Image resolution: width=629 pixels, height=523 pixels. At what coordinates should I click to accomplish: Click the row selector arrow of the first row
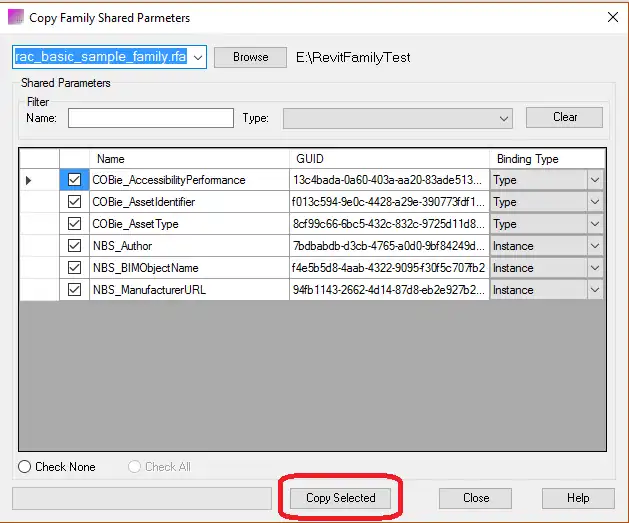pos(29,180)
